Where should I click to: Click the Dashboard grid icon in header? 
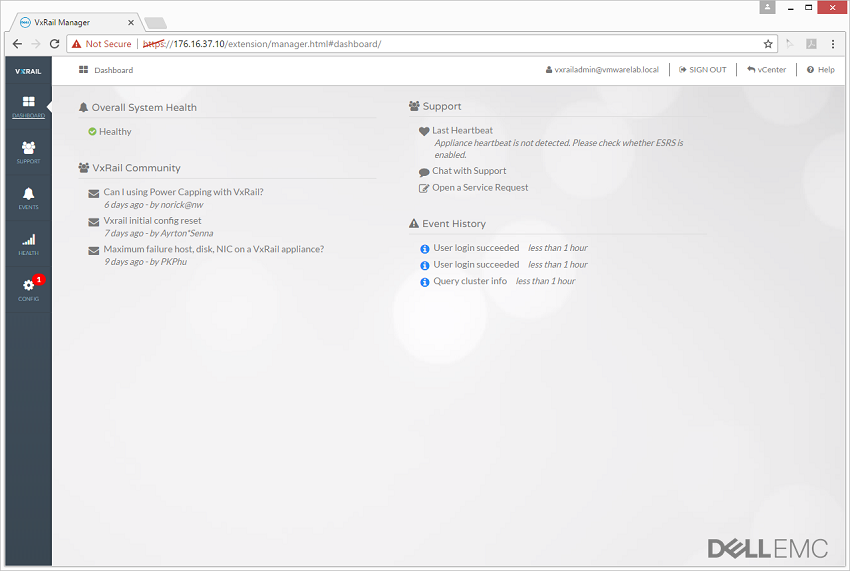[x=83, y=70]
